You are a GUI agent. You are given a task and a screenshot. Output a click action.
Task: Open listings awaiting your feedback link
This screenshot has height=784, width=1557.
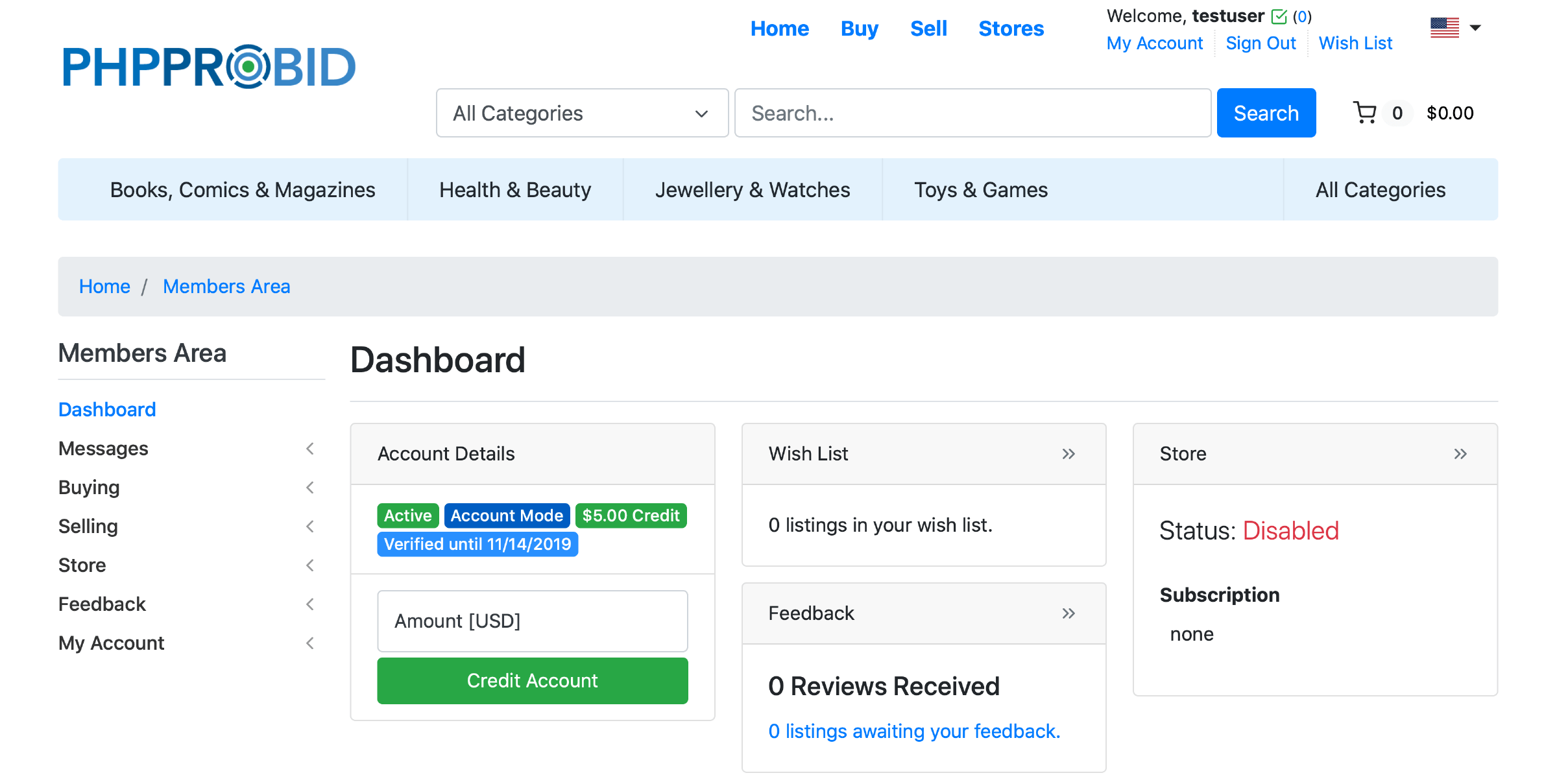point(913,731)
